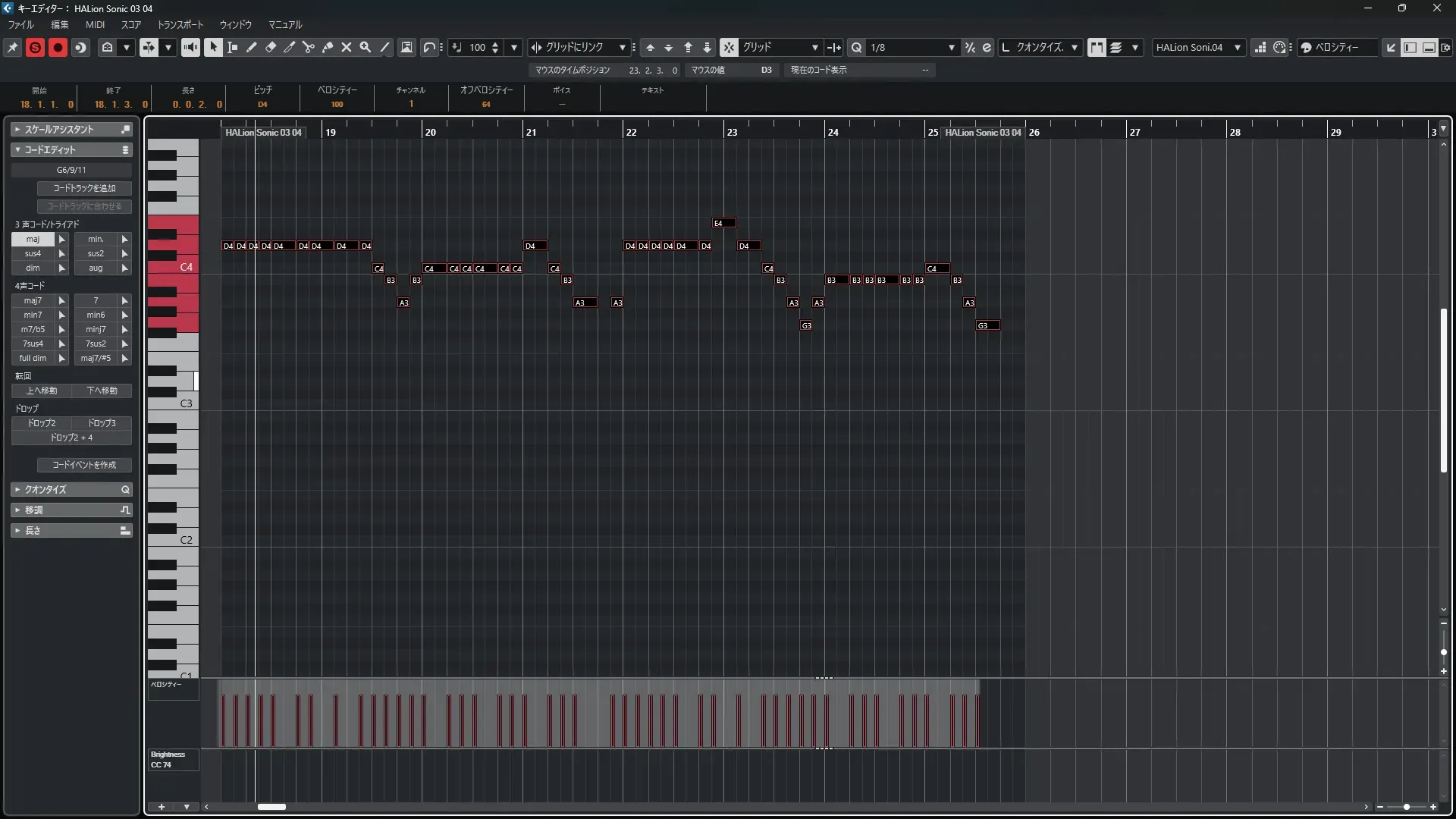Click the D4 note at bar 21

point(535,246)
